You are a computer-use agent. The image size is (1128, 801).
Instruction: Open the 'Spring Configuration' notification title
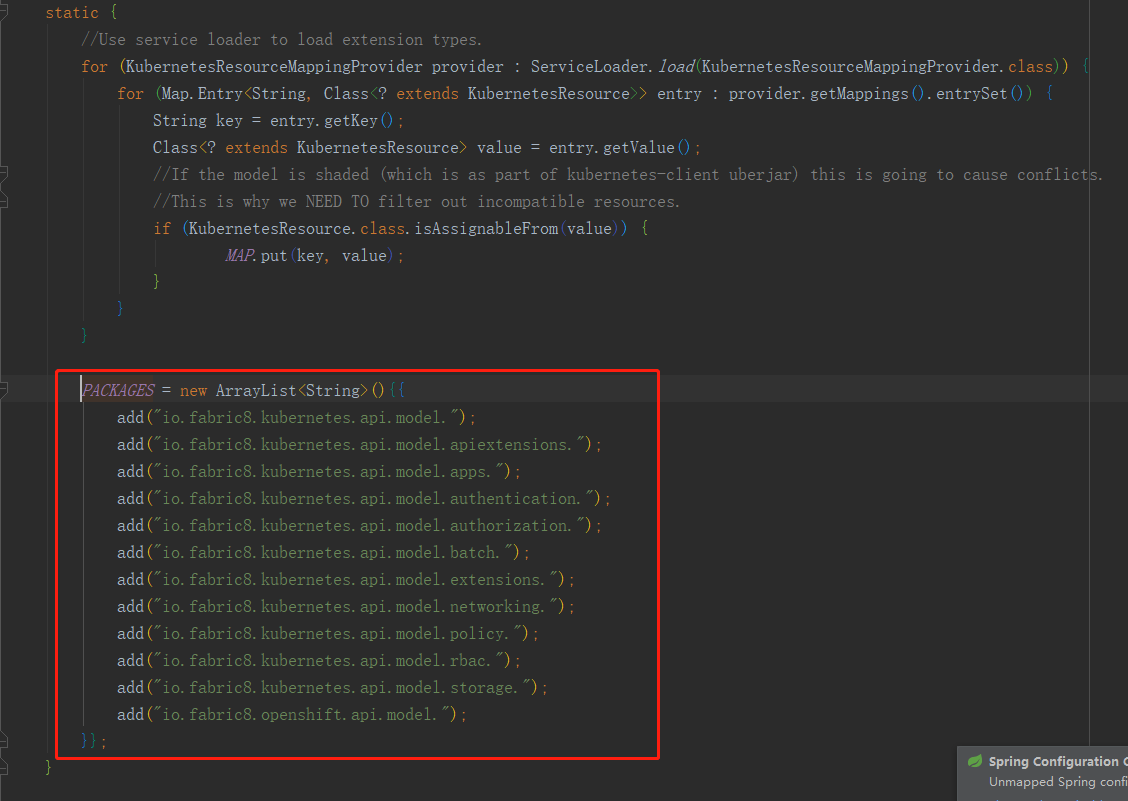tap(1058, 761)
